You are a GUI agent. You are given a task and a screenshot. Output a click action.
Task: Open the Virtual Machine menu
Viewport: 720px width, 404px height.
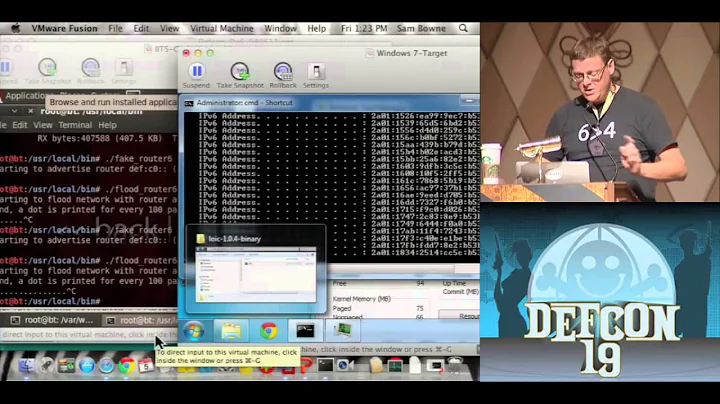tap(222, 28)
